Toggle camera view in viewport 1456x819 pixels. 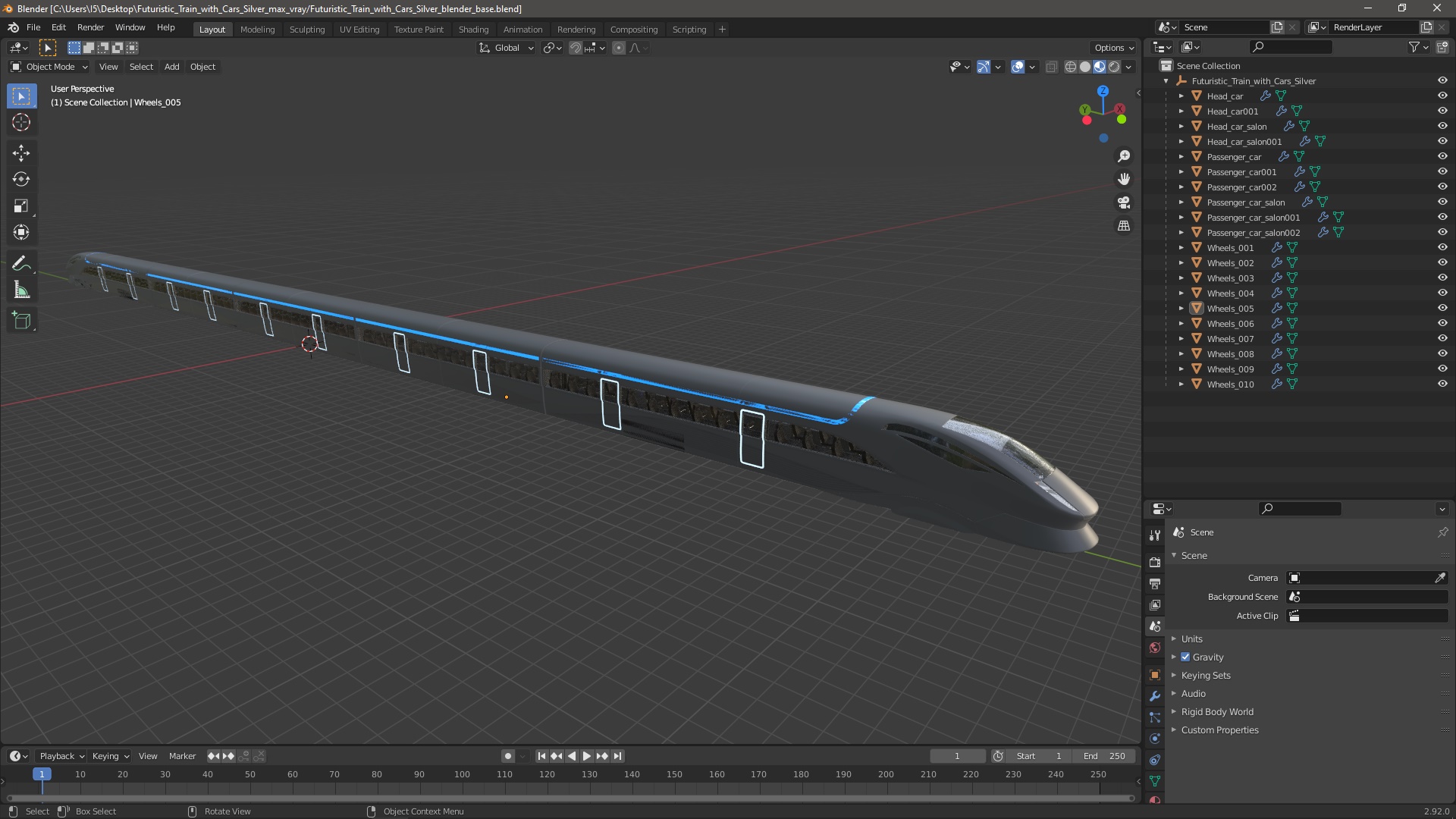click(1124, 202)
